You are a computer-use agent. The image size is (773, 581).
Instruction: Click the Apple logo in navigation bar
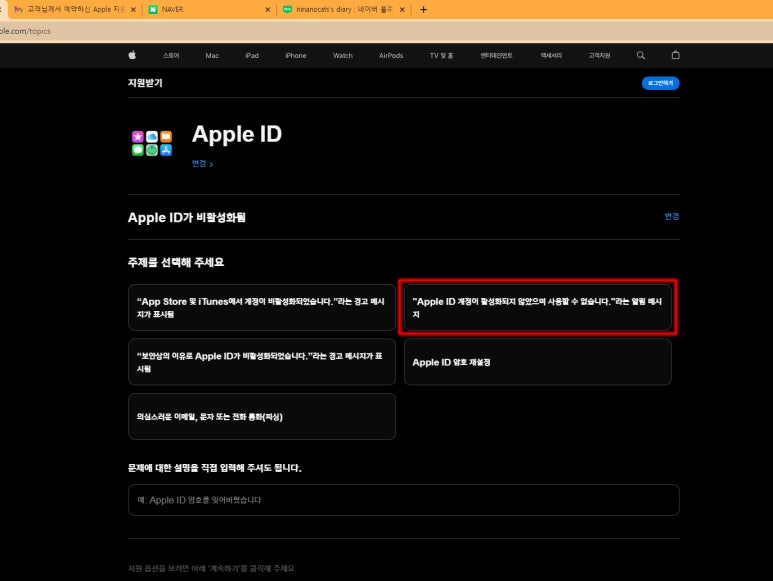pyautogui.click(x=132, y=55)
